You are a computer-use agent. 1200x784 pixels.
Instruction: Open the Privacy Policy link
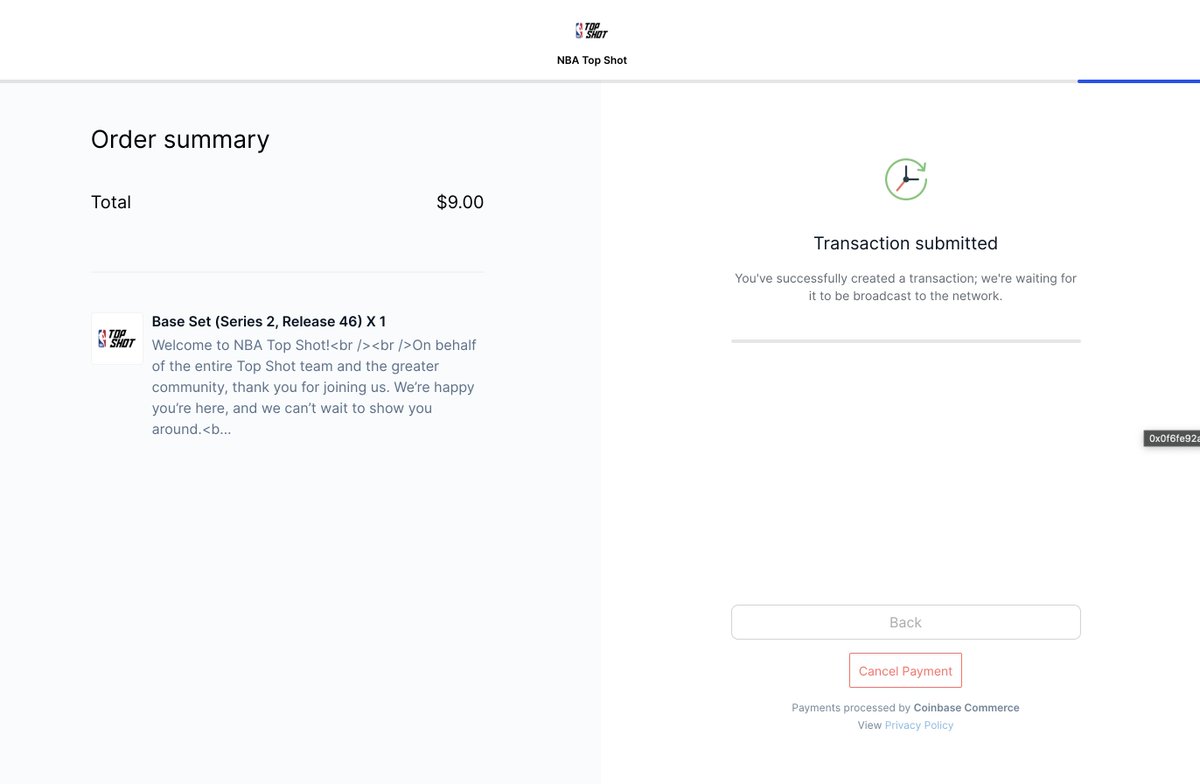pos(919,725)
